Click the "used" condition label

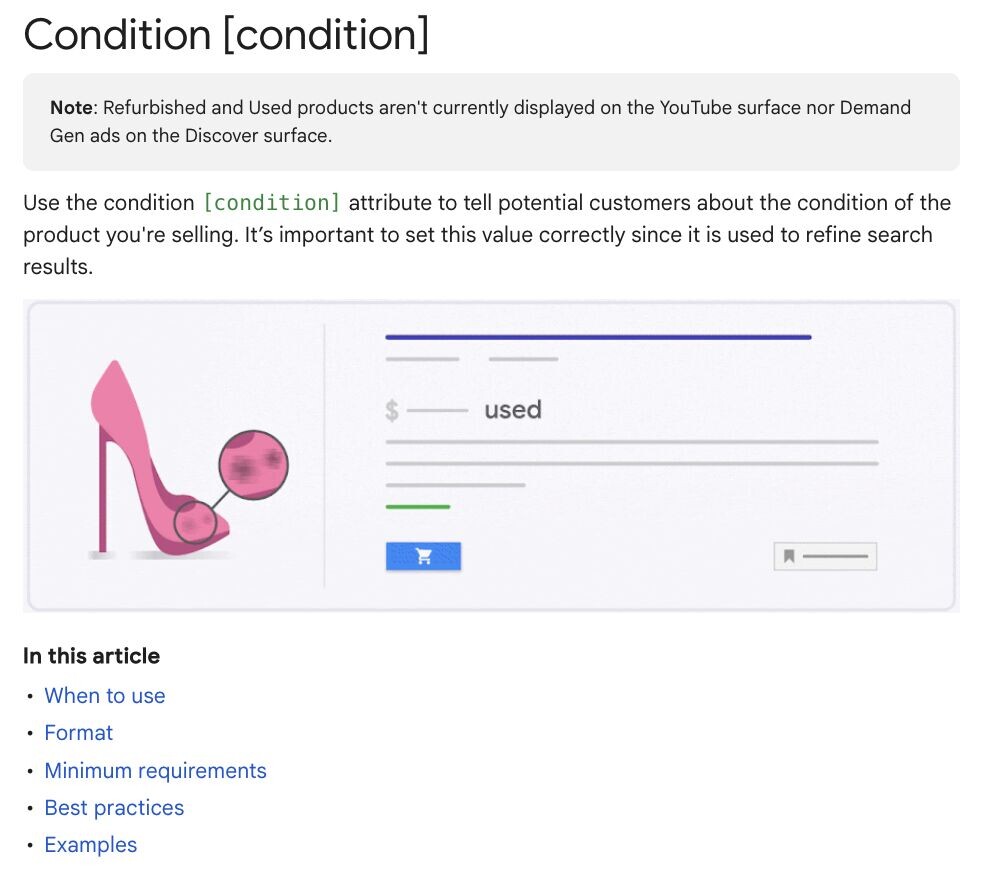(x=513, y=410)
